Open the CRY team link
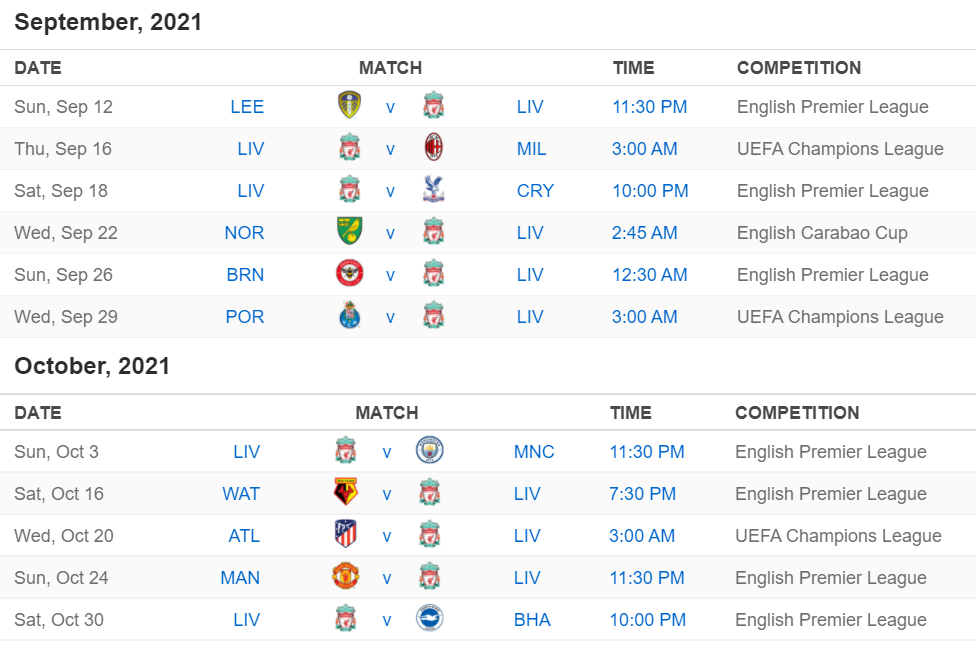976x648 pixels. point(535,191)
